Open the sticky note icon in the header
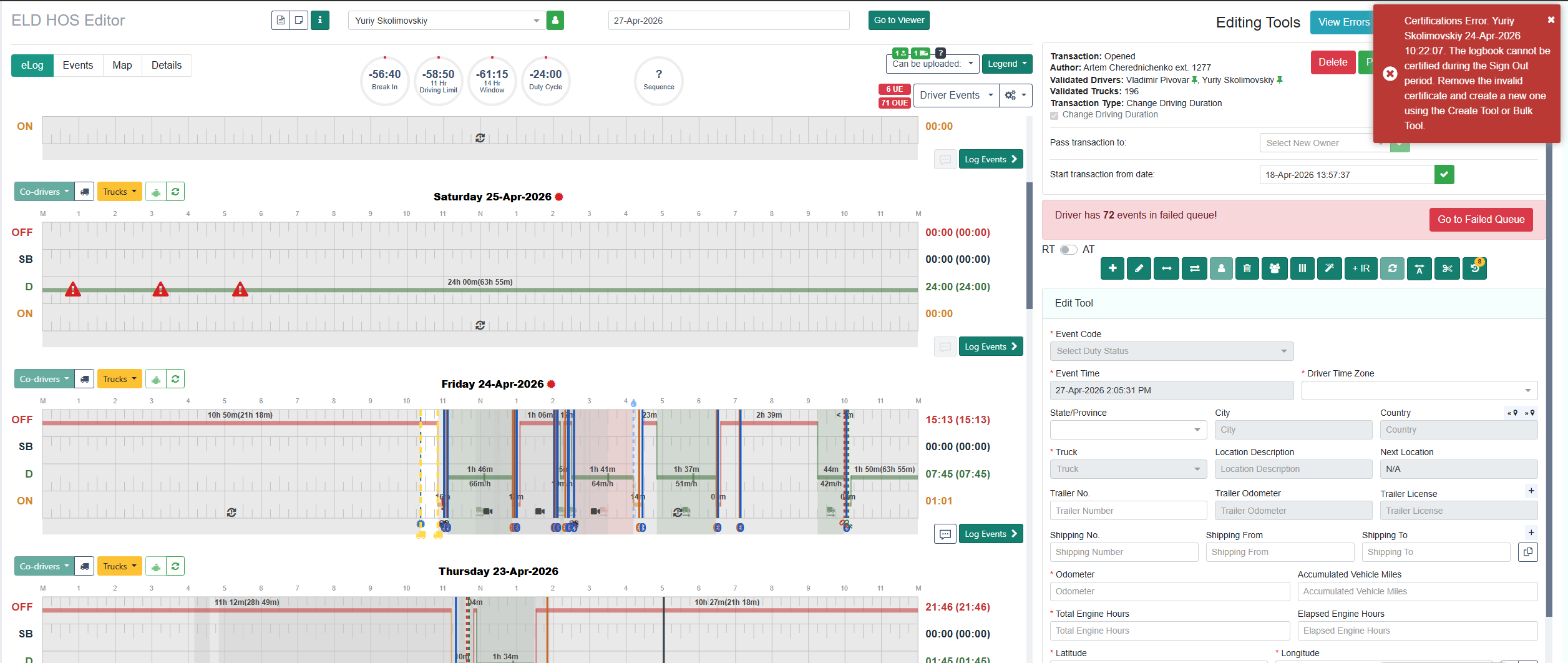1568x663 pixels. 299,21
